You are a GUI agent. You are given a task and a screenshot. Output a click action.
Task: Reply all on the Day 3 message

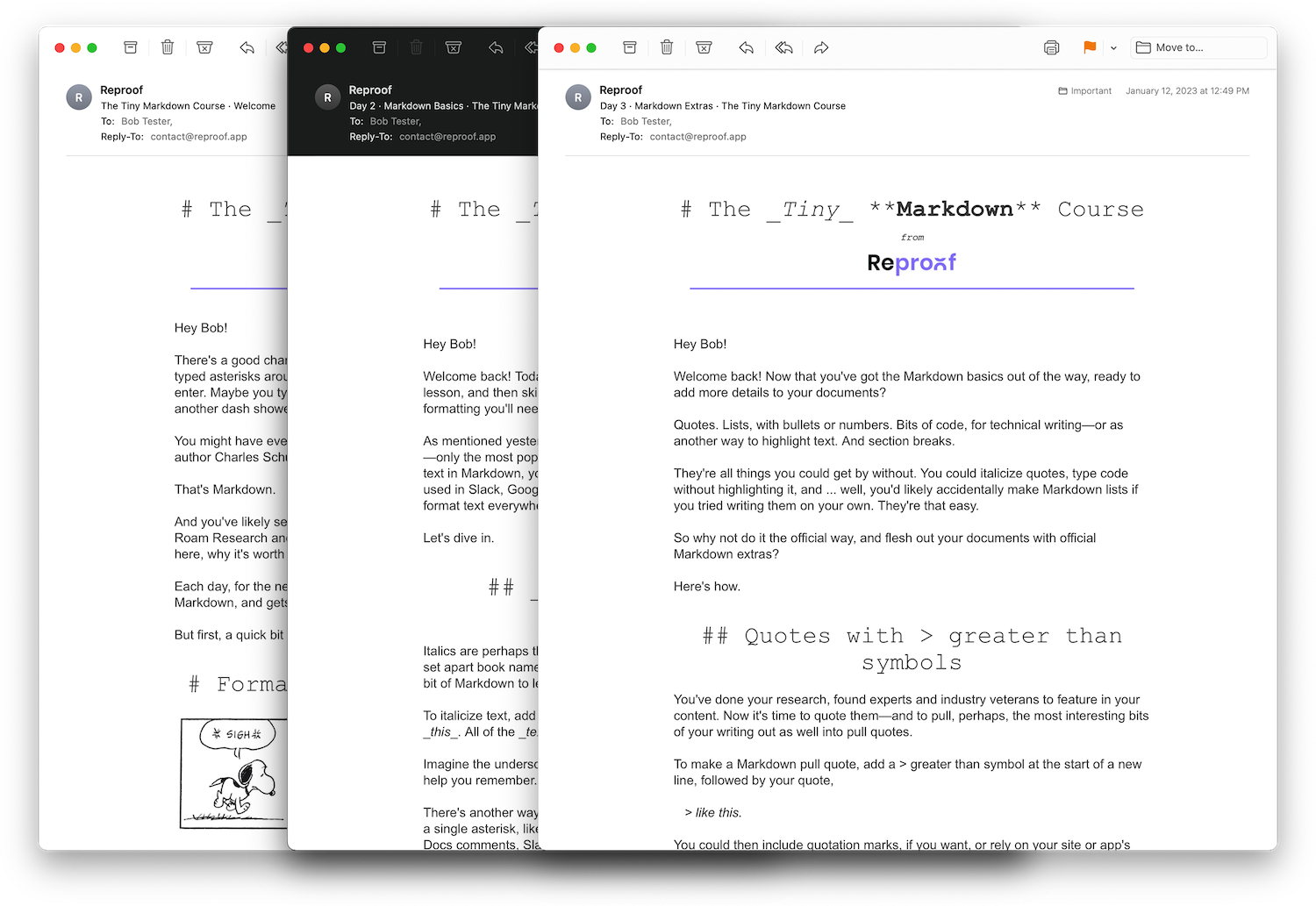(783, 47)
